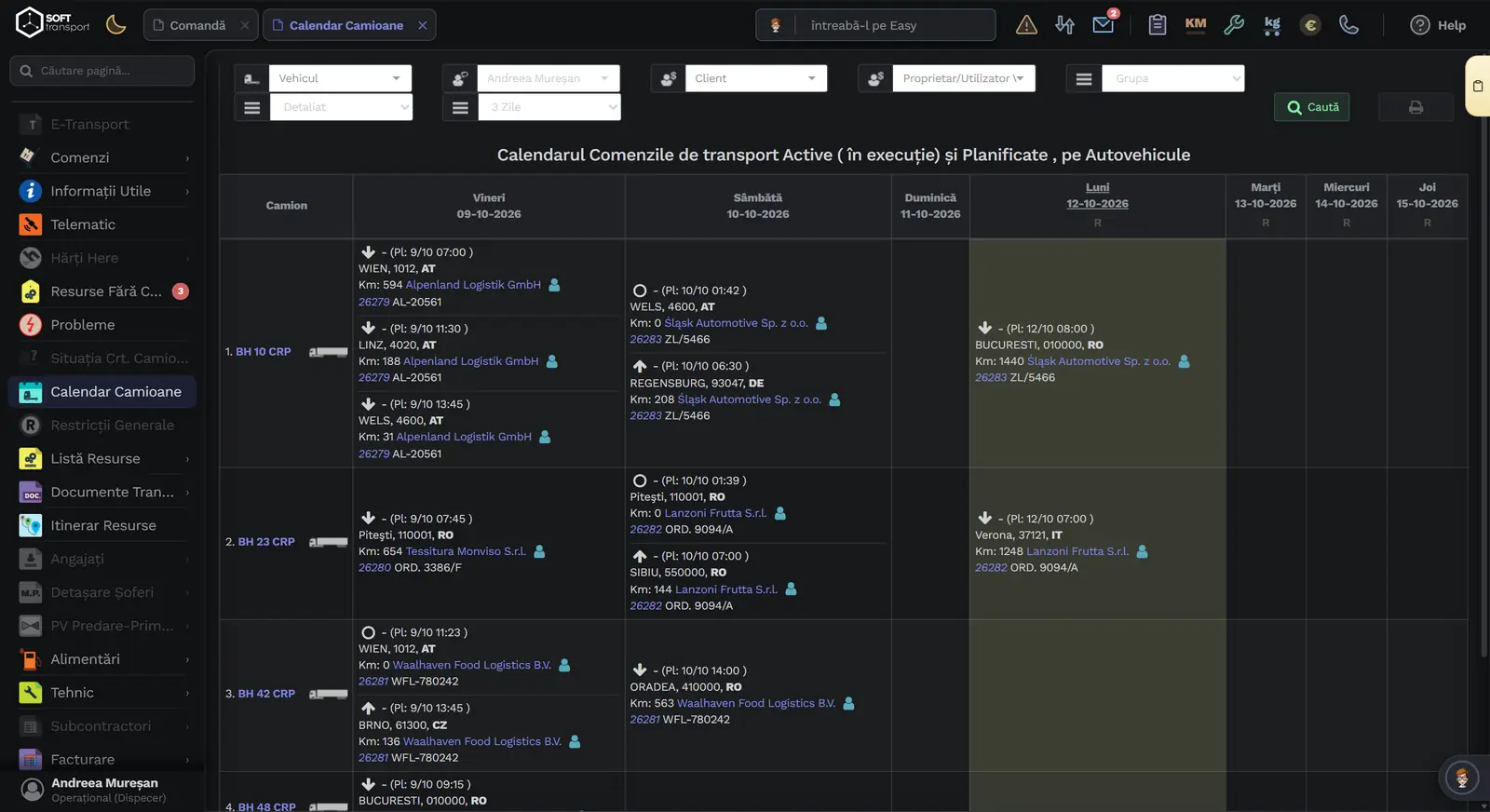The height and width of the screenshot is (812, 1490).
Task: Open Listă Resurse sidebar item
Action: click(x=102, y=458)
